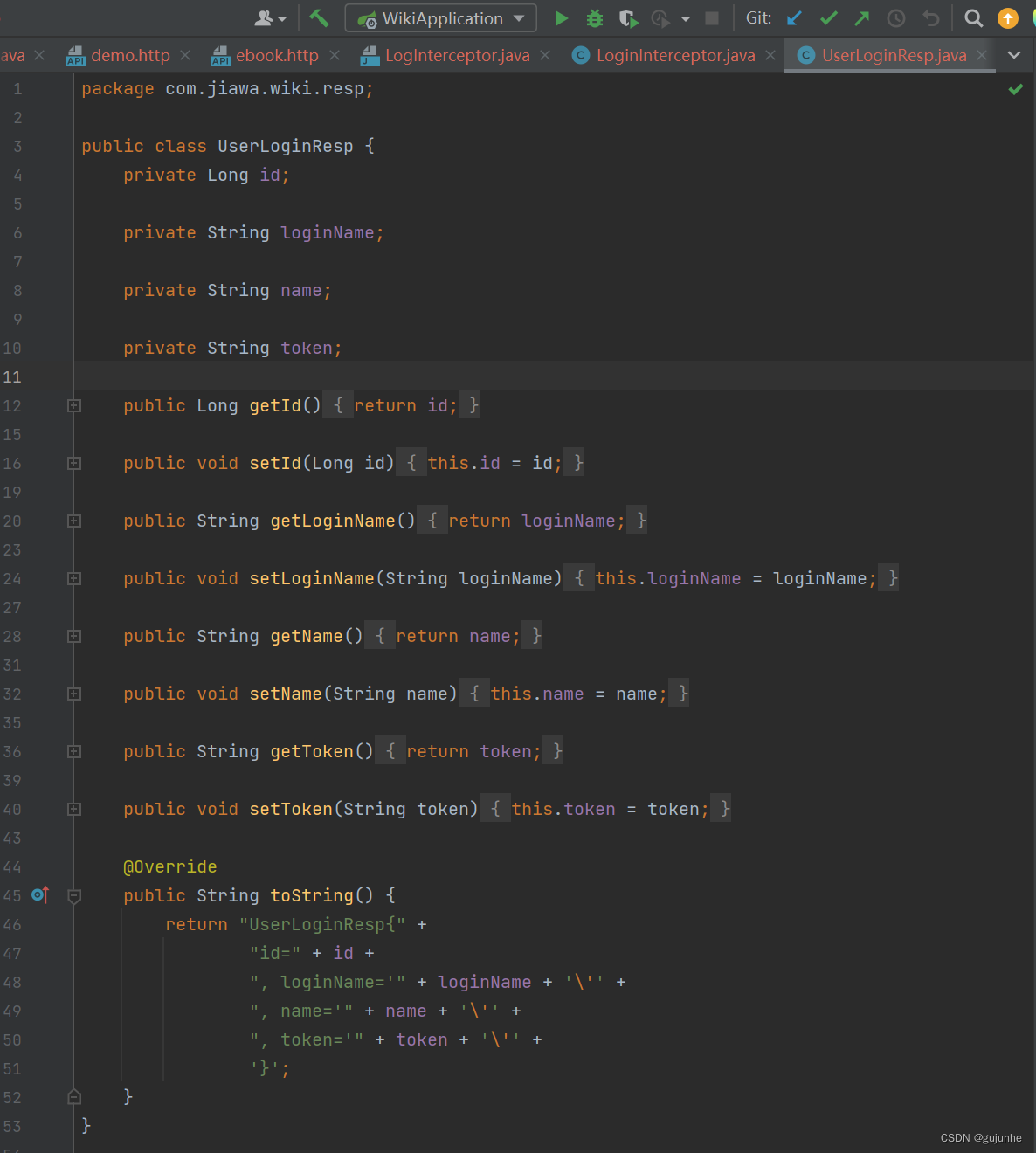Collapse the toString() method fold
1036x1153 pixels.
point(74,895)
